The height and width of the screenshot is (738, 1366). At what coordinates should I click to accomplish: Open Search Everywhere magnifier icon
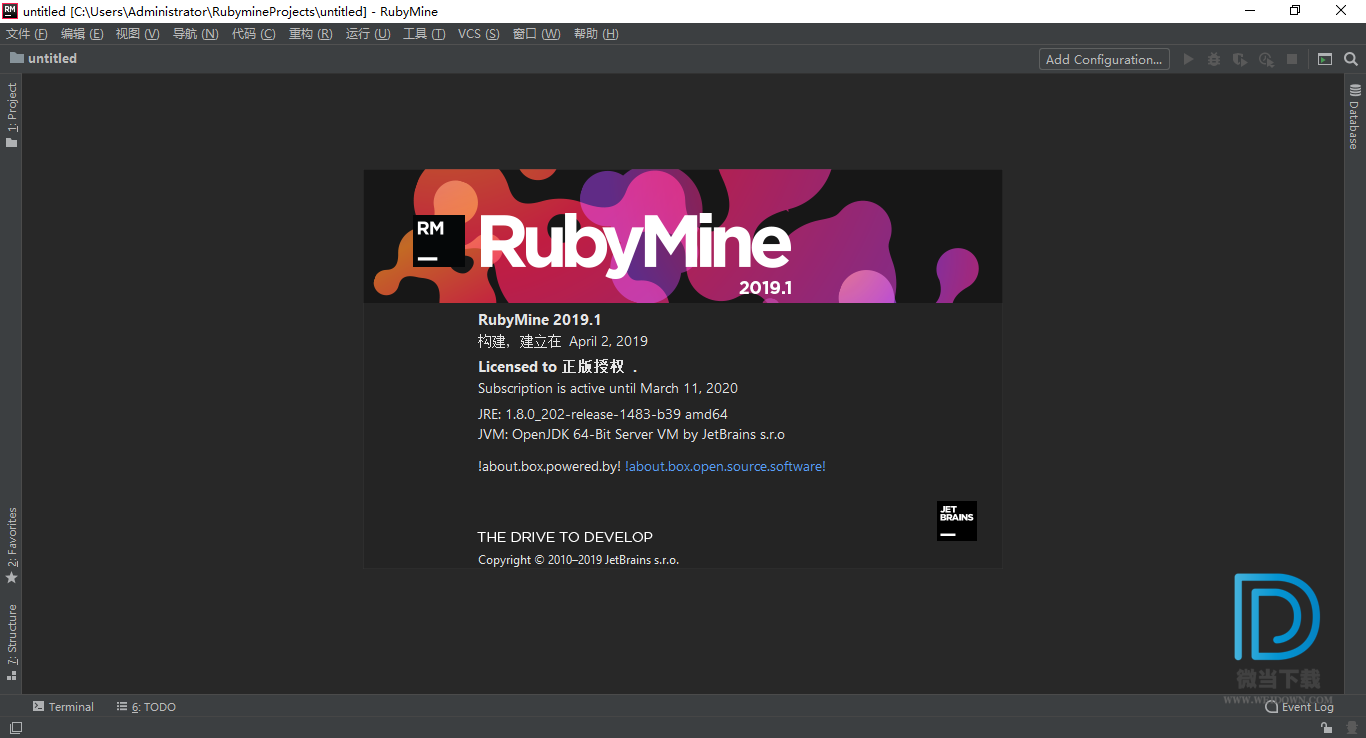pyautogui.click(x=1350, y=59)
